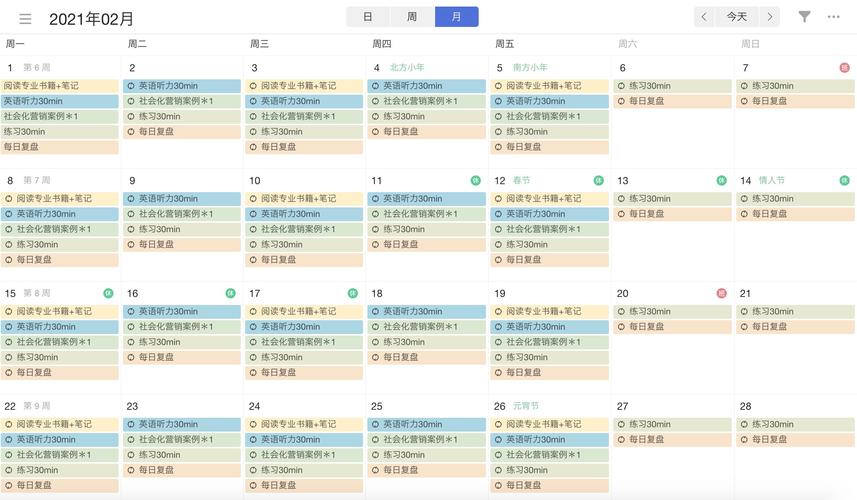Click the green rest badge on February 17
Image resolution: width=857 pixels, height=500 pixels.
pos(353,293)
